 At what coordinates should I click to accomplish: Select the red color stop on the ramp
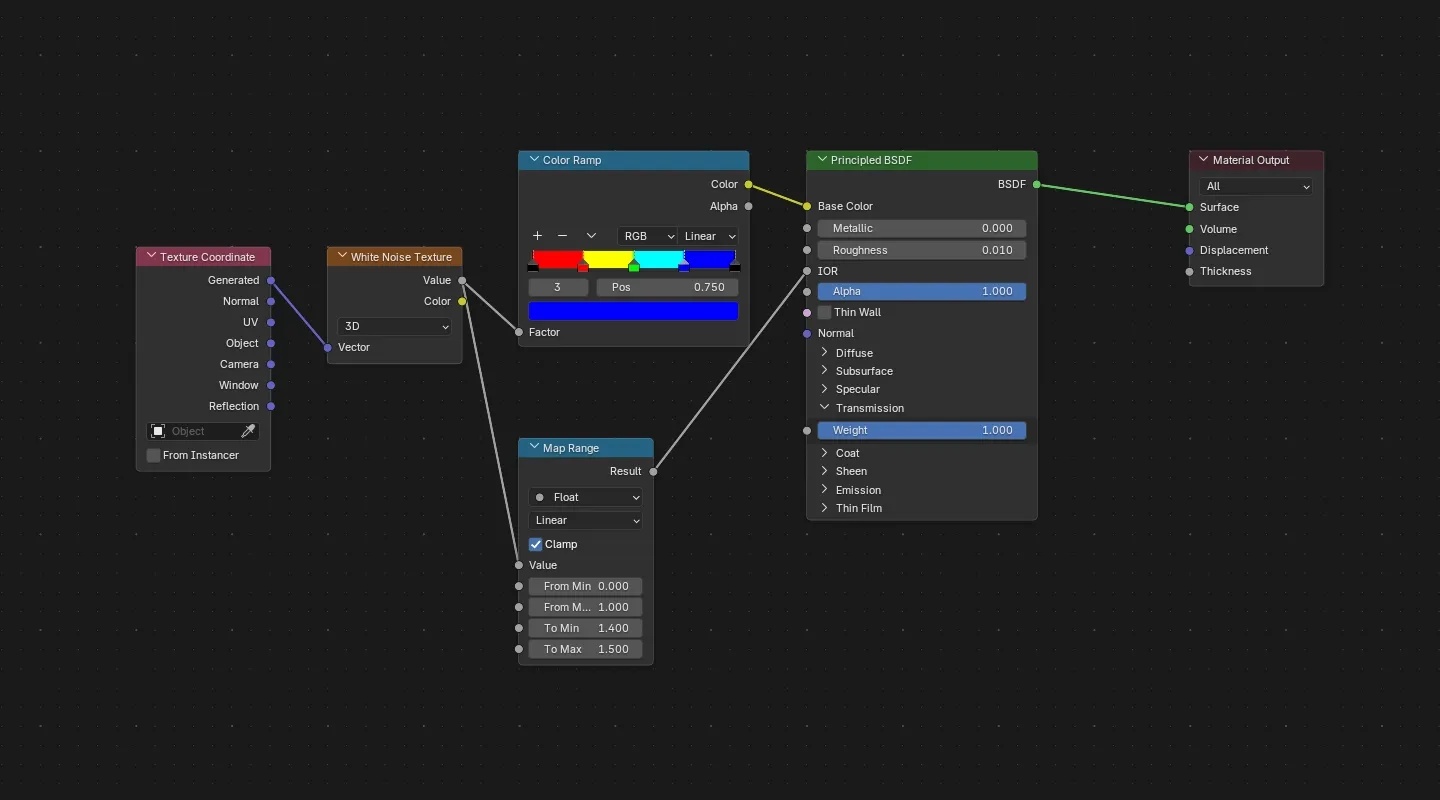[x=583, y=266]
